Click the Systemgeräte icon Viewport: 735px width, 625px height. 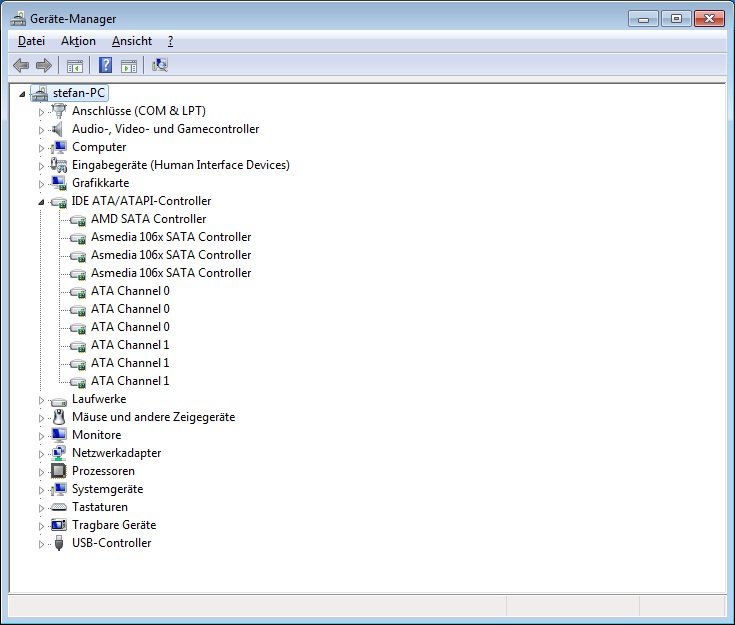coord(59,489)
